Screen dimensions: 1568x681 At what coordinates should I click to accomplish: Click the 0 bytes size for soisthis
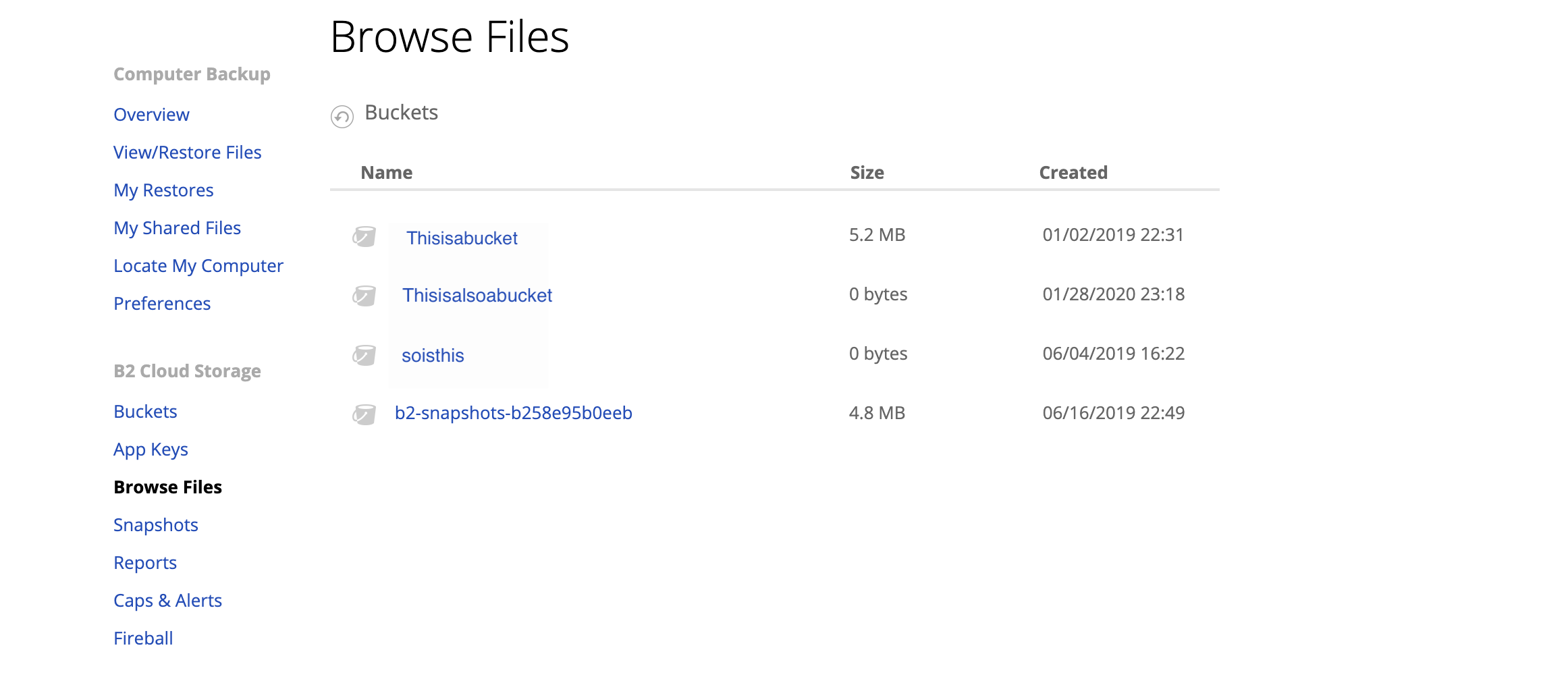coord(878,354)
